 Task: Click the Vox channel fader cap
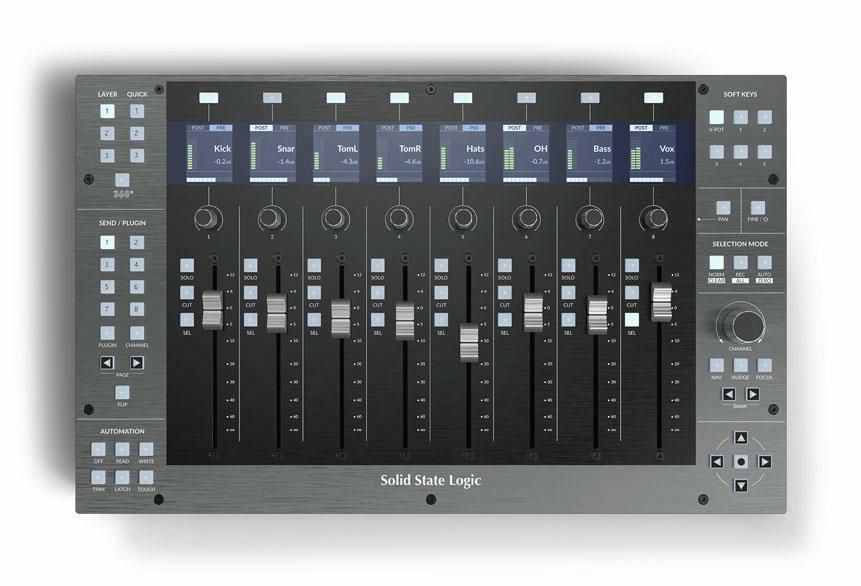click(662, 302)
